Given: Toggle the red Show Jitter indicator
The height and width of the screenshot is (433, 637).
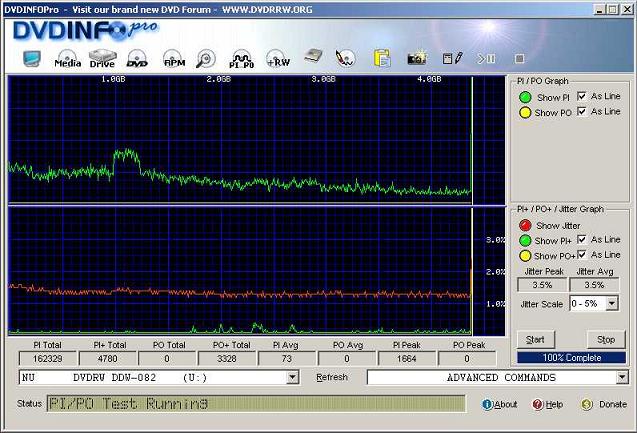Looking at the screenshot, I should click(x=525, y=225).
